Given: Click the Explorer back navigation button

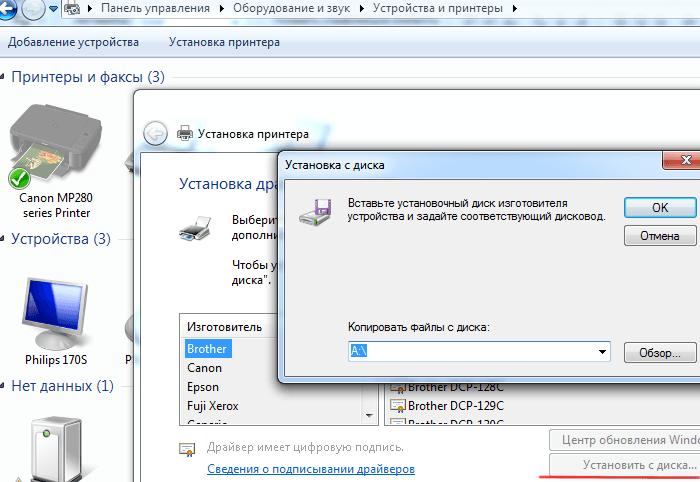Looking at the screenshot, I should [7, 8].
